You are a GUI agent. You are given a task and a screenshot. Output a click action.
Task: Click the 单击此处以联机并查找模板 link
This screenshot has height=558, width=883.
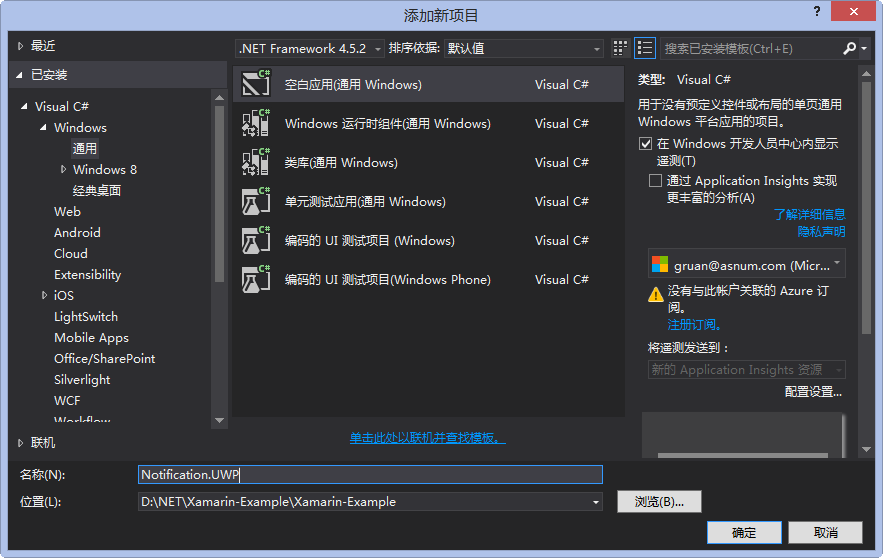point(427,438)
